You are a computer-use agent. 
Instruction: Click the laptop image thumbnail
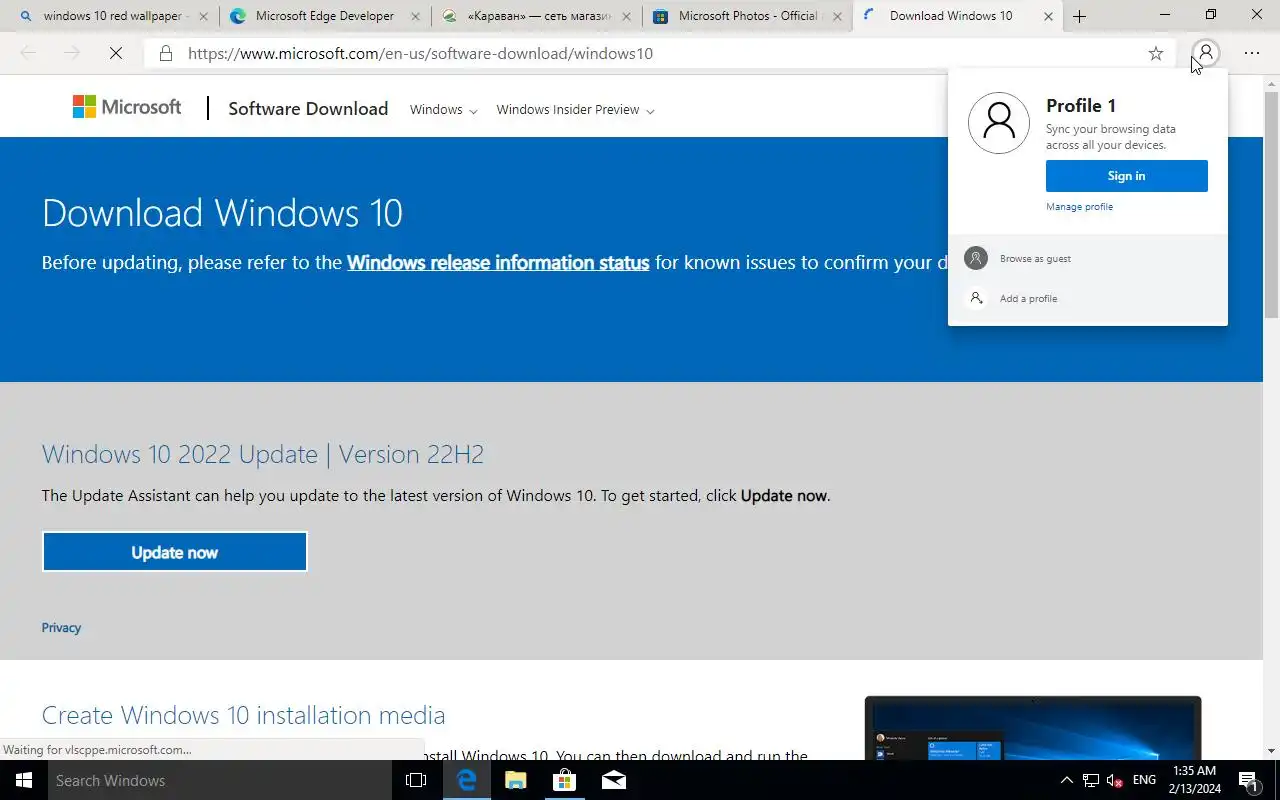[x=1033, y=728]
